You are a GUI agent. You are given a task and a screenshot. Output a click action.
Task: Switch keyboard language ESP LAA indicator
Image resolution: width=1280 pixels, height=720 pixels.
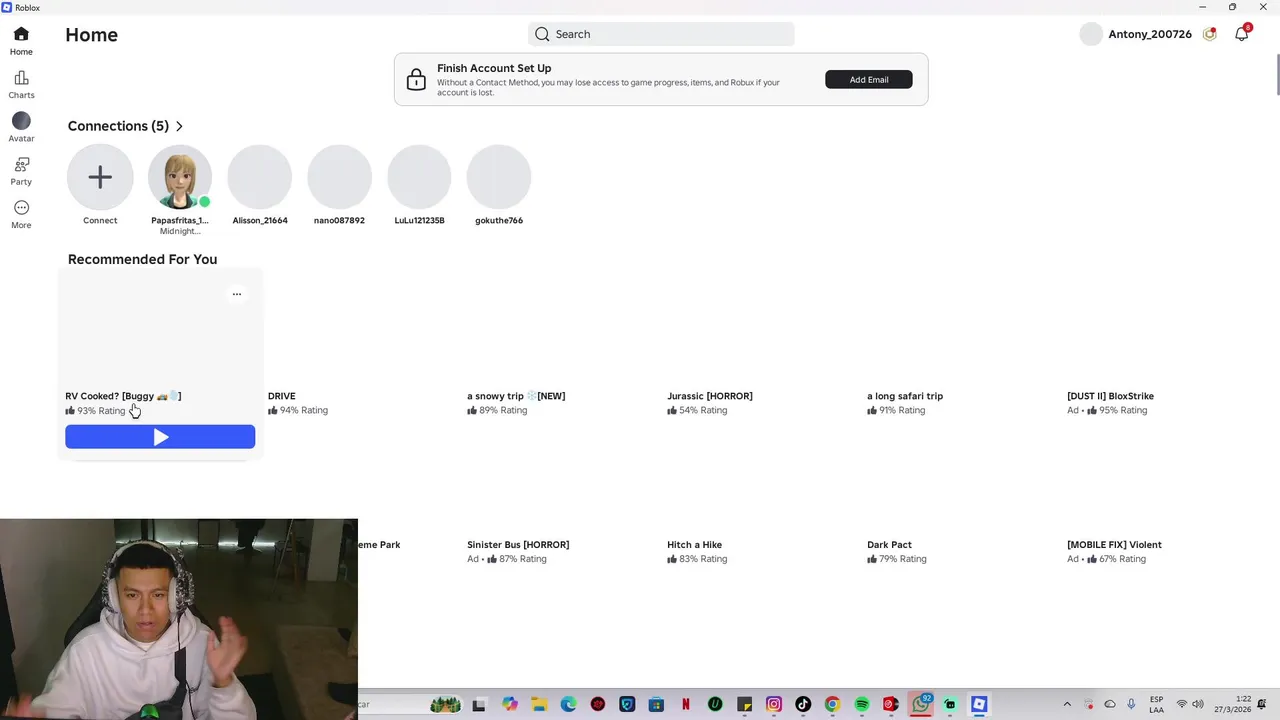tap(1156, 704)
